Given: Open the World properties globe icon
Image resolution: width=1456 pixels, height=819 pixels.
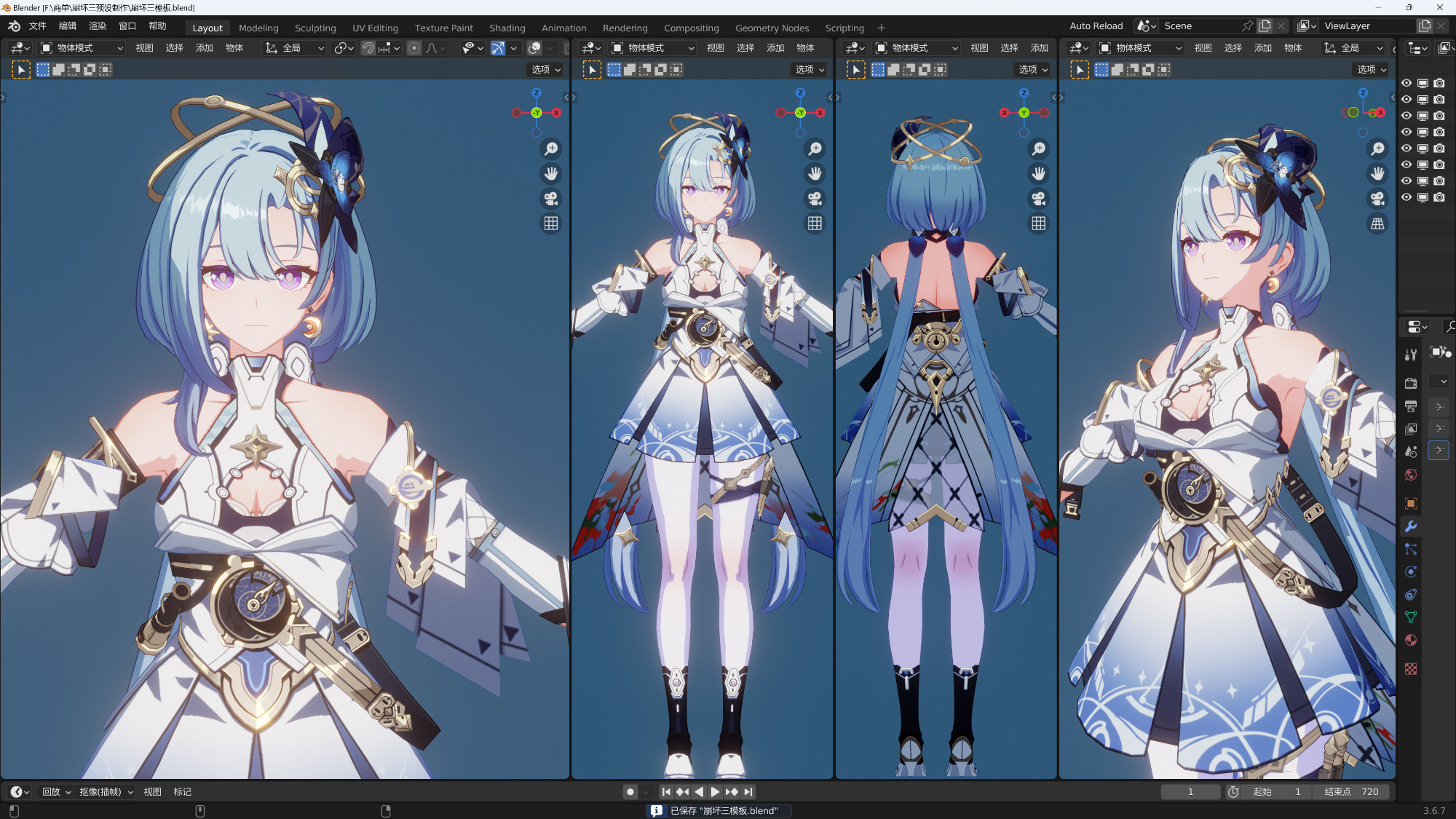Looking at the screenshot, I should [1411, 475].
